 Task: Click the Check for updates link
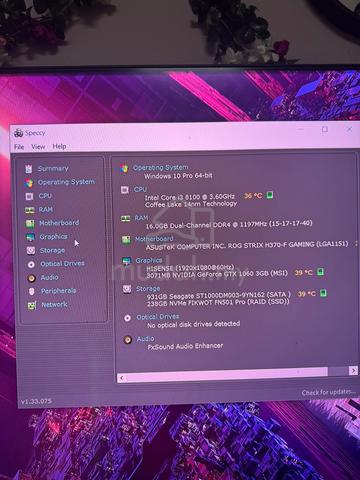click(328, 392)
